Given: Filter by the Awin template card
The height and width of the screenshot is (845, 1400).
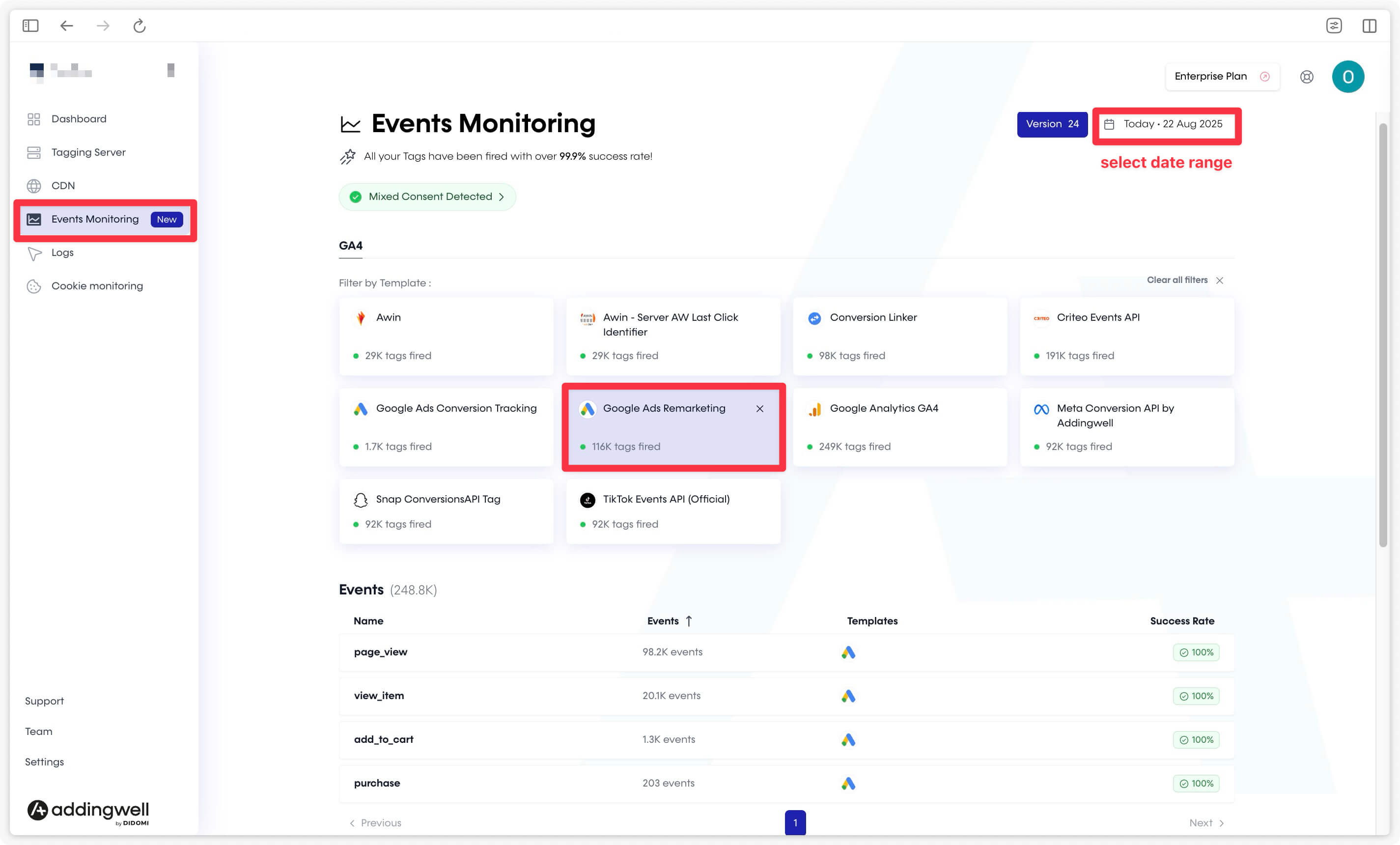Looking at the screenshot, I should [446, 336].
